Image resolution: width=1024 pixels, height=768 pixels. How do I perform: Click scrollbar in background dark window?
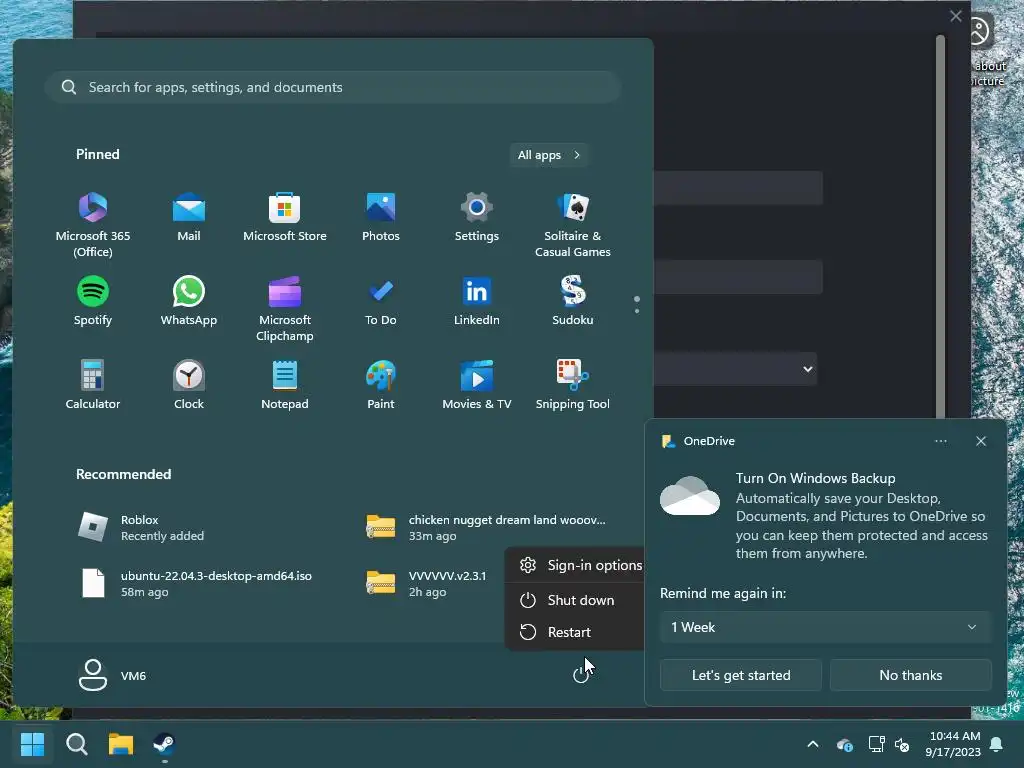pyautogui.click(x=940, y=225)
